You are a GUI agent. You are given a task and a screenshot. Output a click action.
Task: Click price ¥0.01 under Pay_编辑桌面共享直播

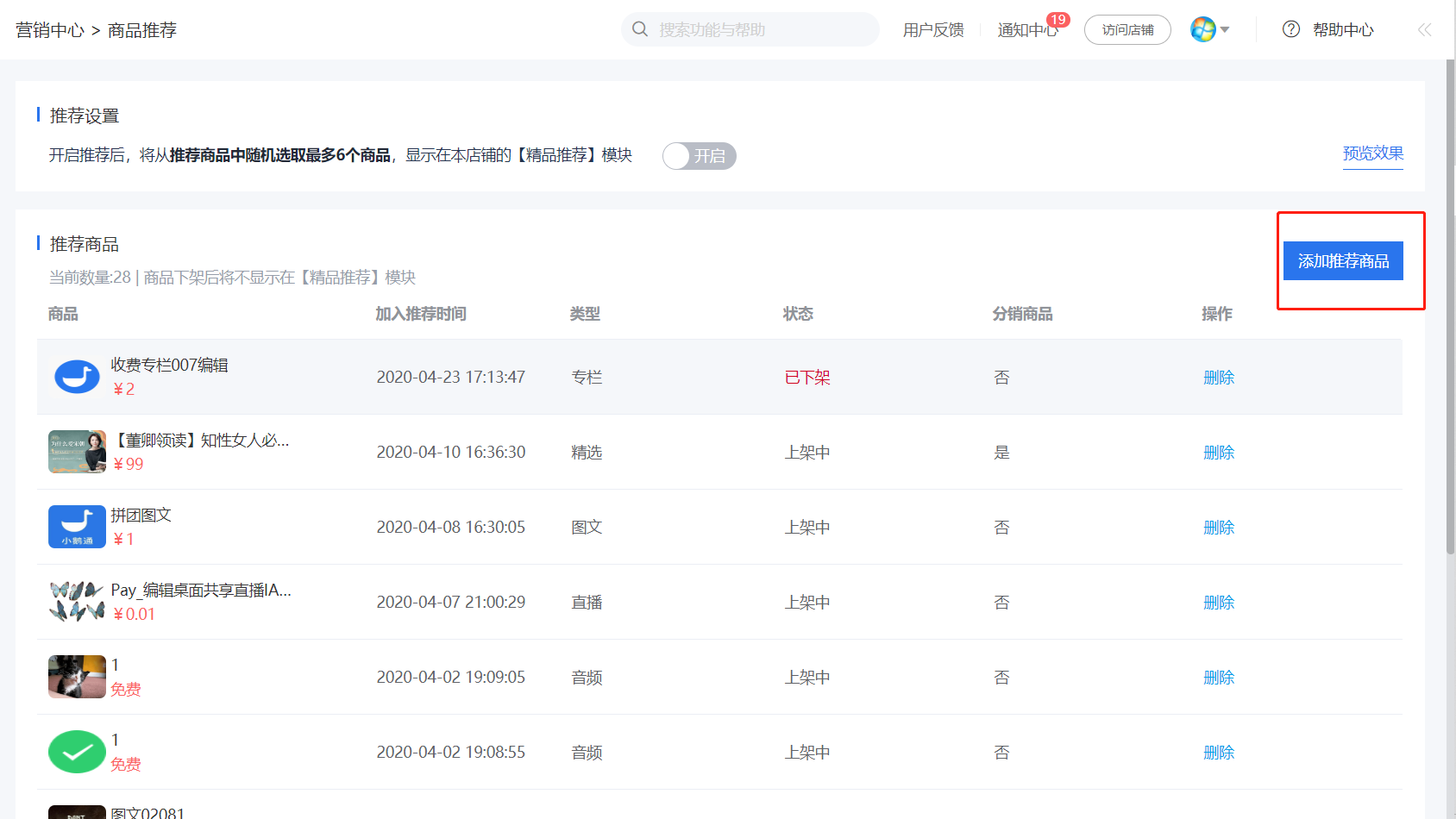click(x=134, y=615)
